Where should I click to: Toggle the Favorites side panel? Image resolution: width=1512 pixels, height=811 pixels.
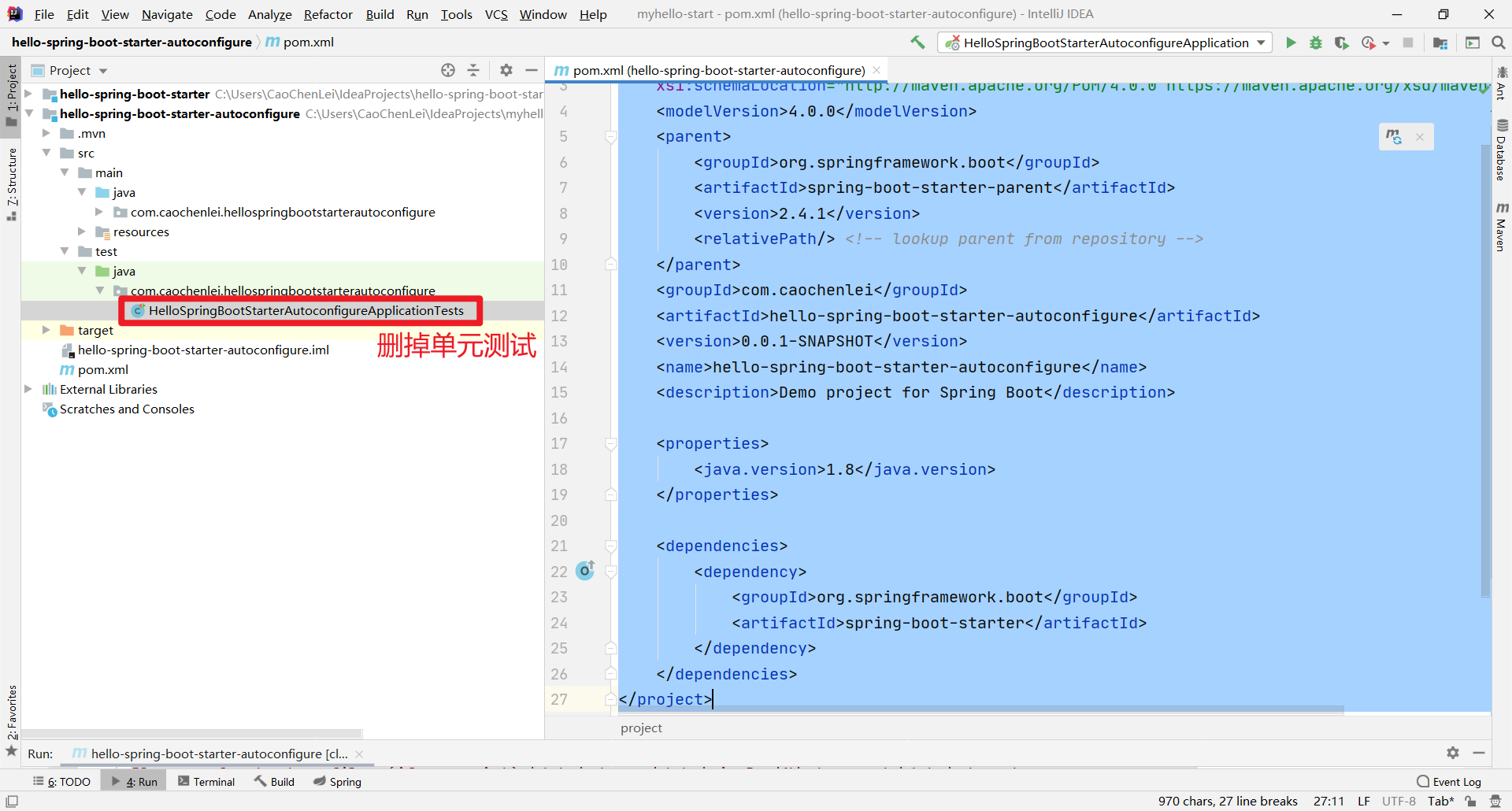(12, 720)
